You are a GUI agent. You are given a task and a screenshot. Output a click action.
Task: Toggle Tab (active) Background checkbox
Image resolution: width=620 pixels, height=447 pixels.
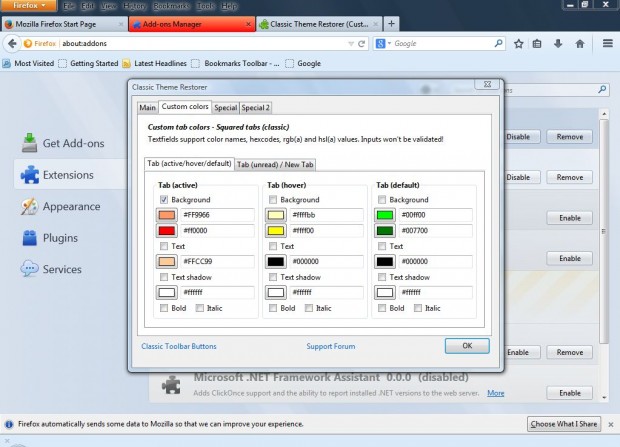tap(164, 200)
